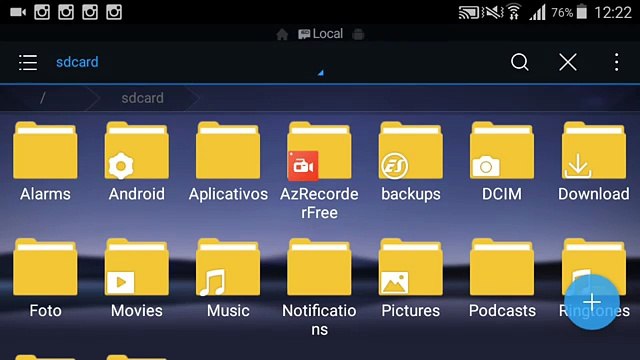Image resolution: width=640 pixels, height=360 pixels.
Task: Open the Android folder
Action: [x=137, y=162]
